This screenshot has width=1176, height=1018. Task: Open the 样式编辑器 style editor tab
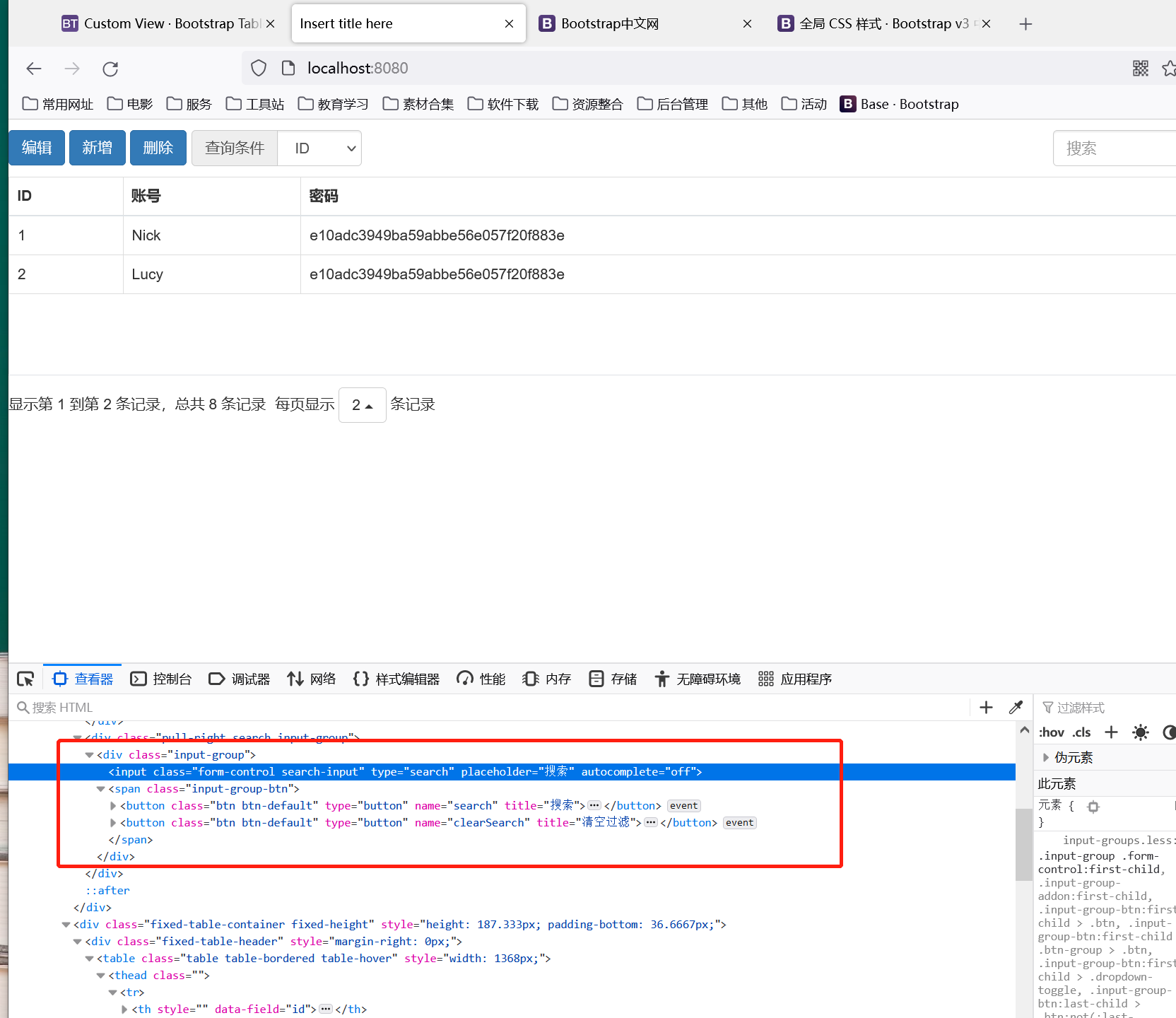pos(396,679)
